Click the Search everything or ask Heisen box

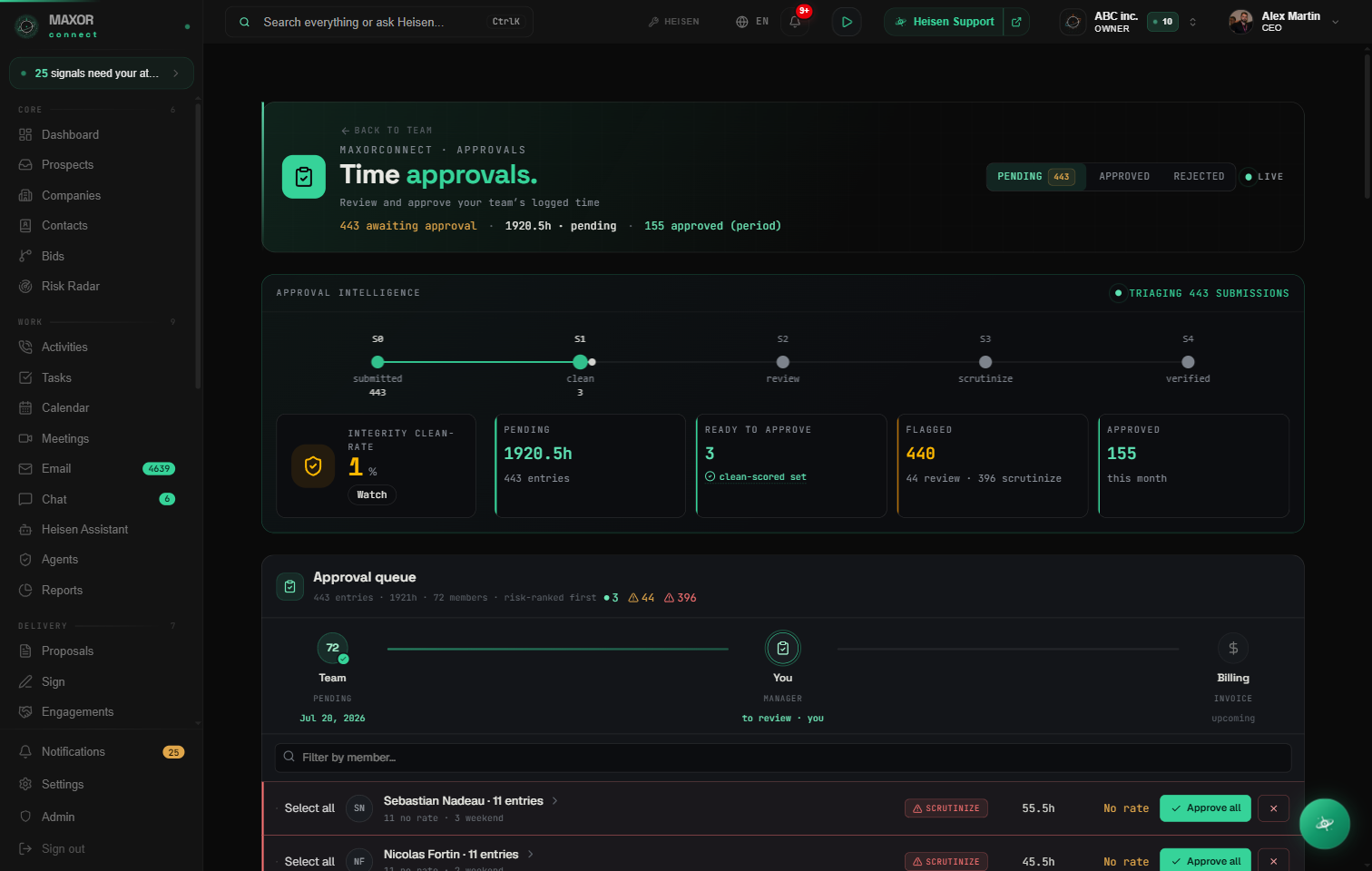point(379,22)
